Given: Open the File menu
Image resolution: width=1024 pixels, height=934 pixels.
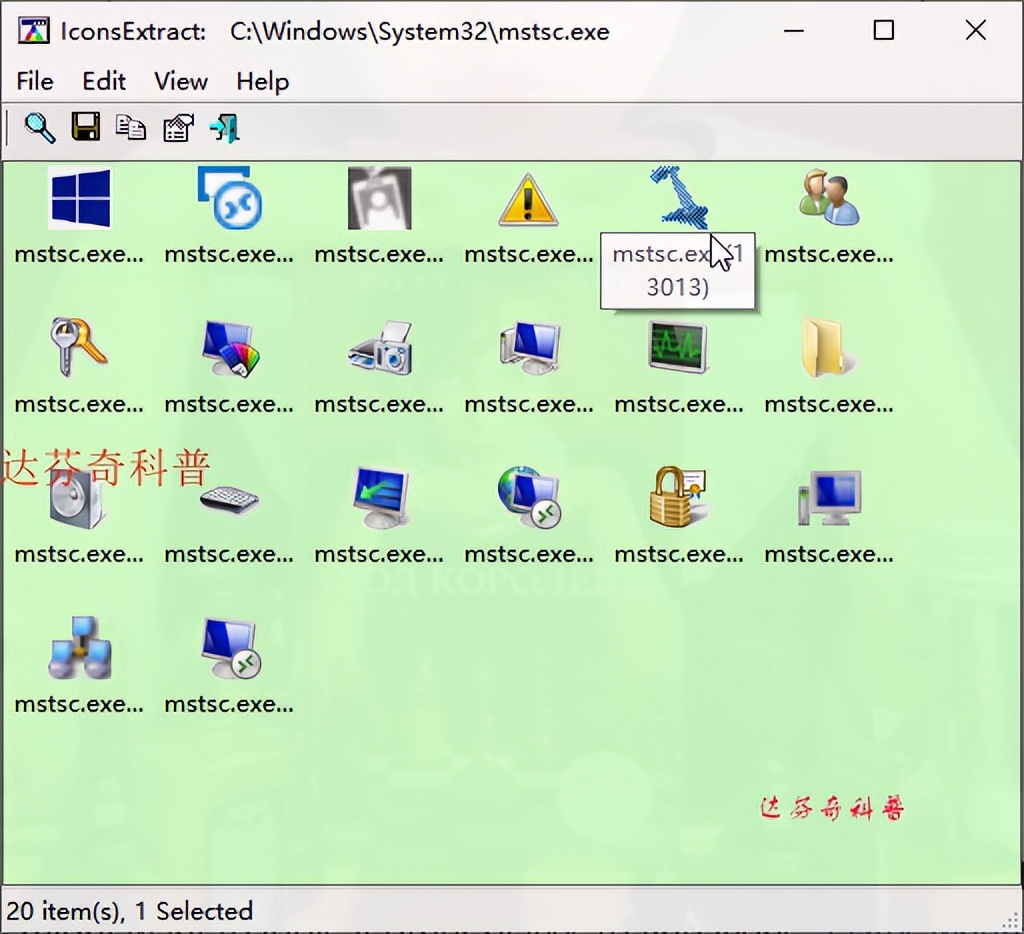Looking at the screenshot, I should [x=34, y=82].
